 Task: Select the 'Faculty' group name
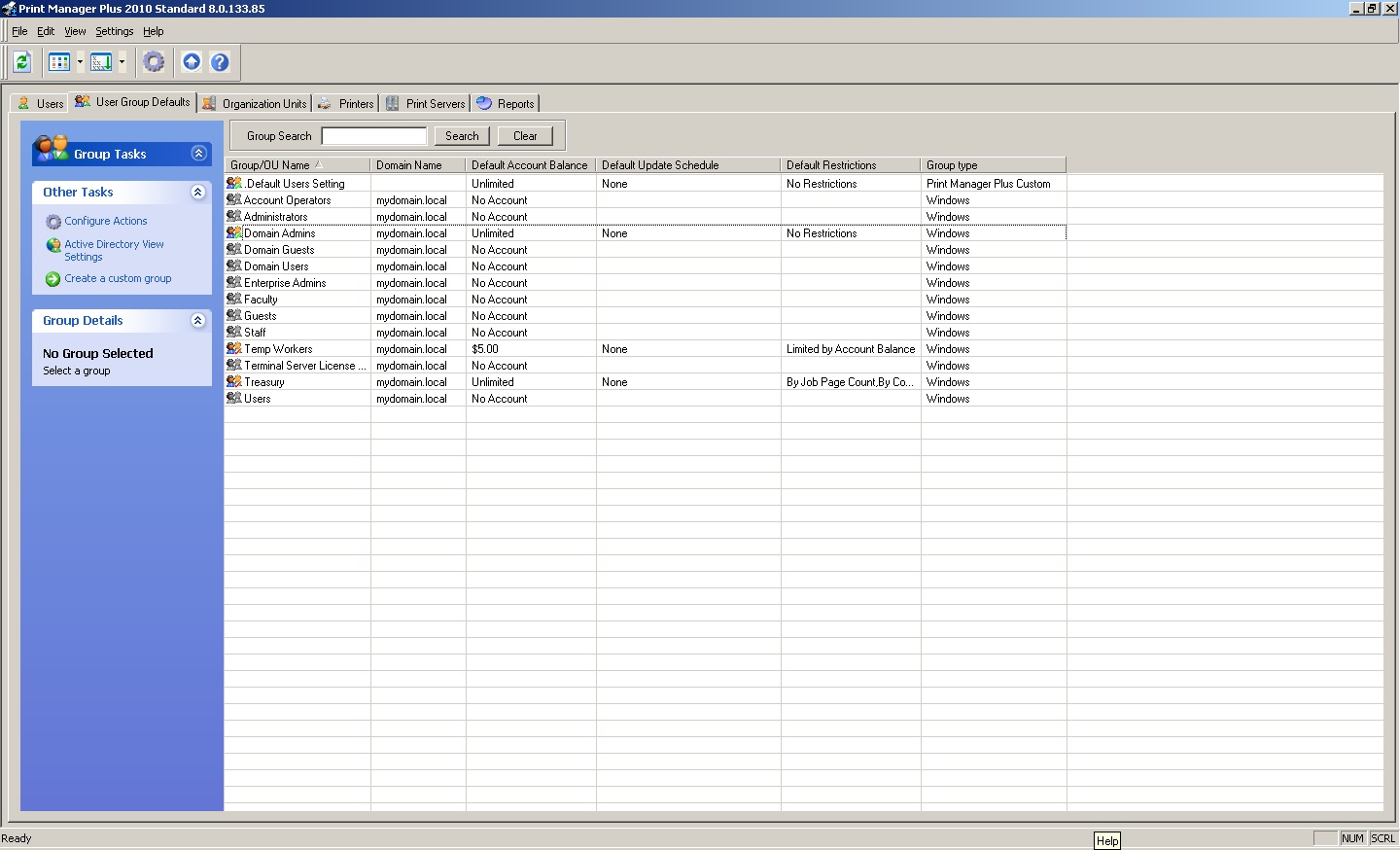261,300
